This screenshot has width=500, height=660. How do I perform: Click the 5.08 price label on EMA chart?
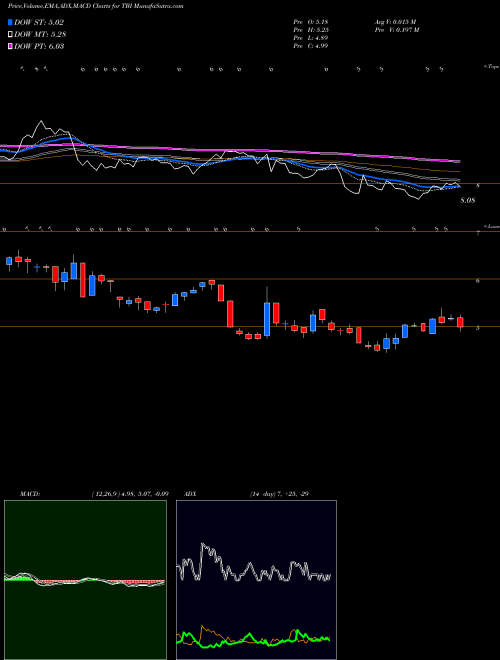pyautogui.click(x=468, y=201)
